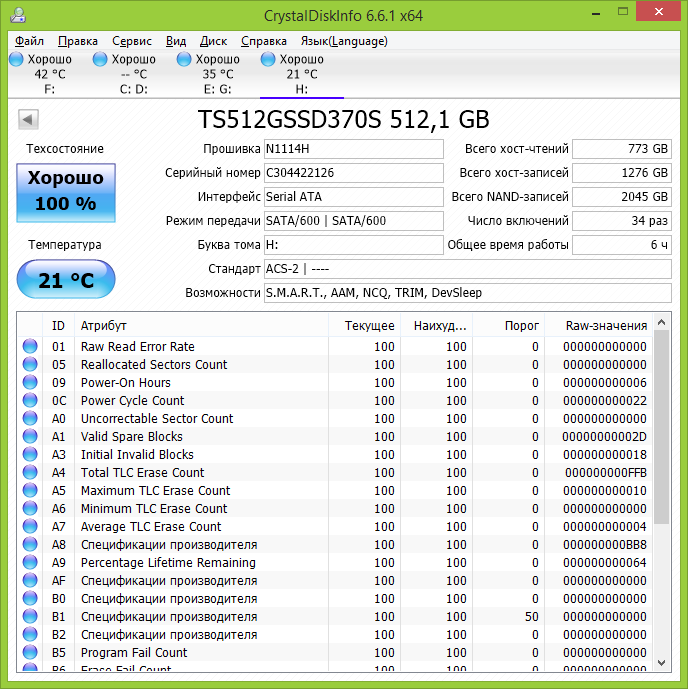This screenshot has width=688, height=689.
Task: Select the H: disk status orb
Action: [268, 59]
